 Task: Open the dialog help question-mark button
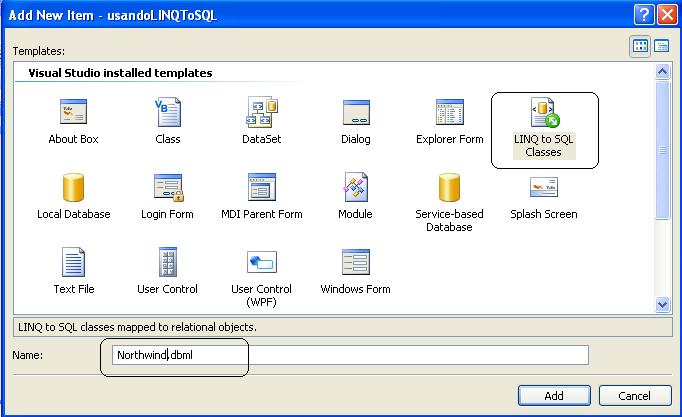pos(644,15)
